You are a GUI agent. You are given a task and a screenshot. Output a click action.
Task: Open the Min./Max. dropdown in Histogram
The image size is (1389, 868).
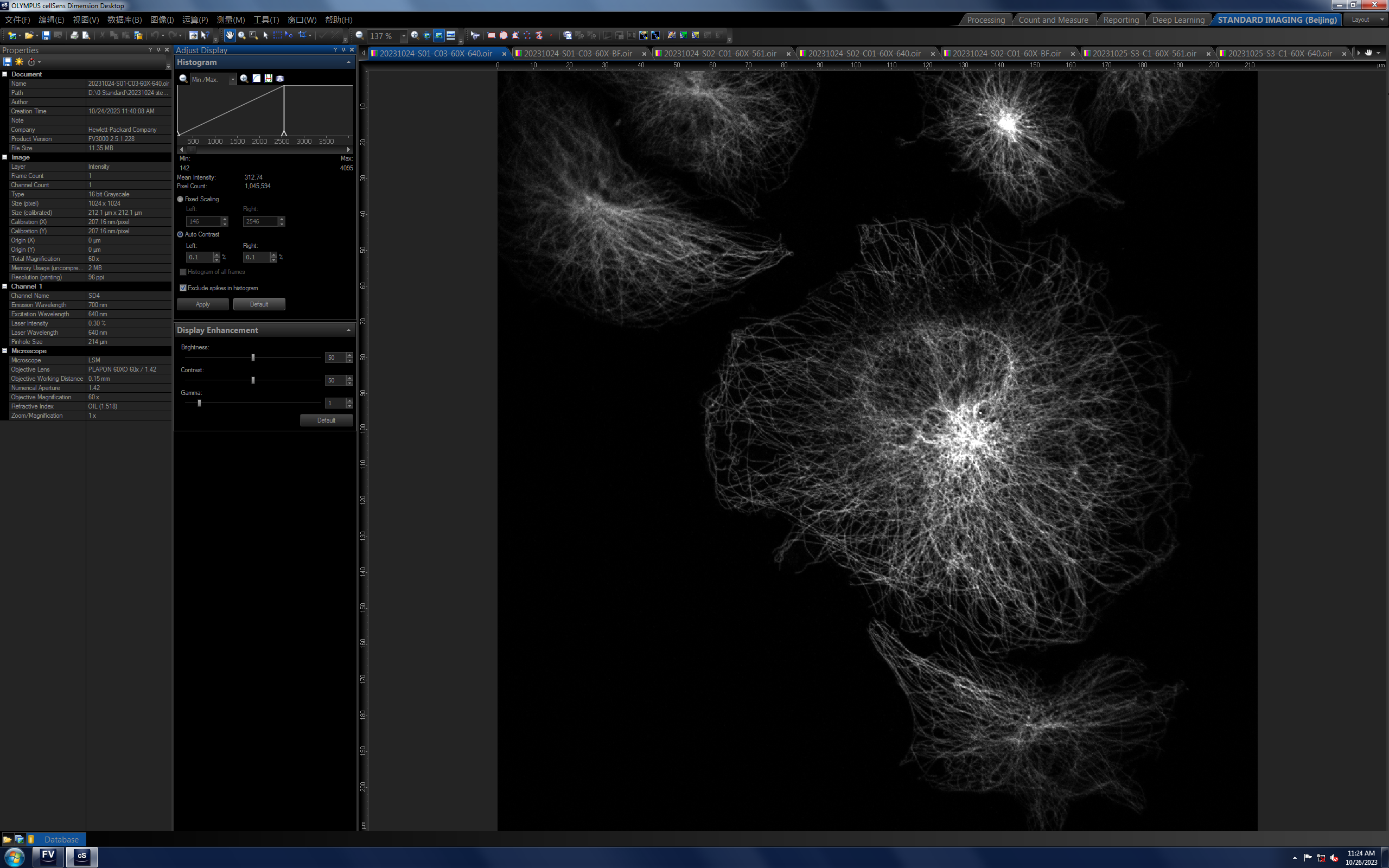point(232,79)
